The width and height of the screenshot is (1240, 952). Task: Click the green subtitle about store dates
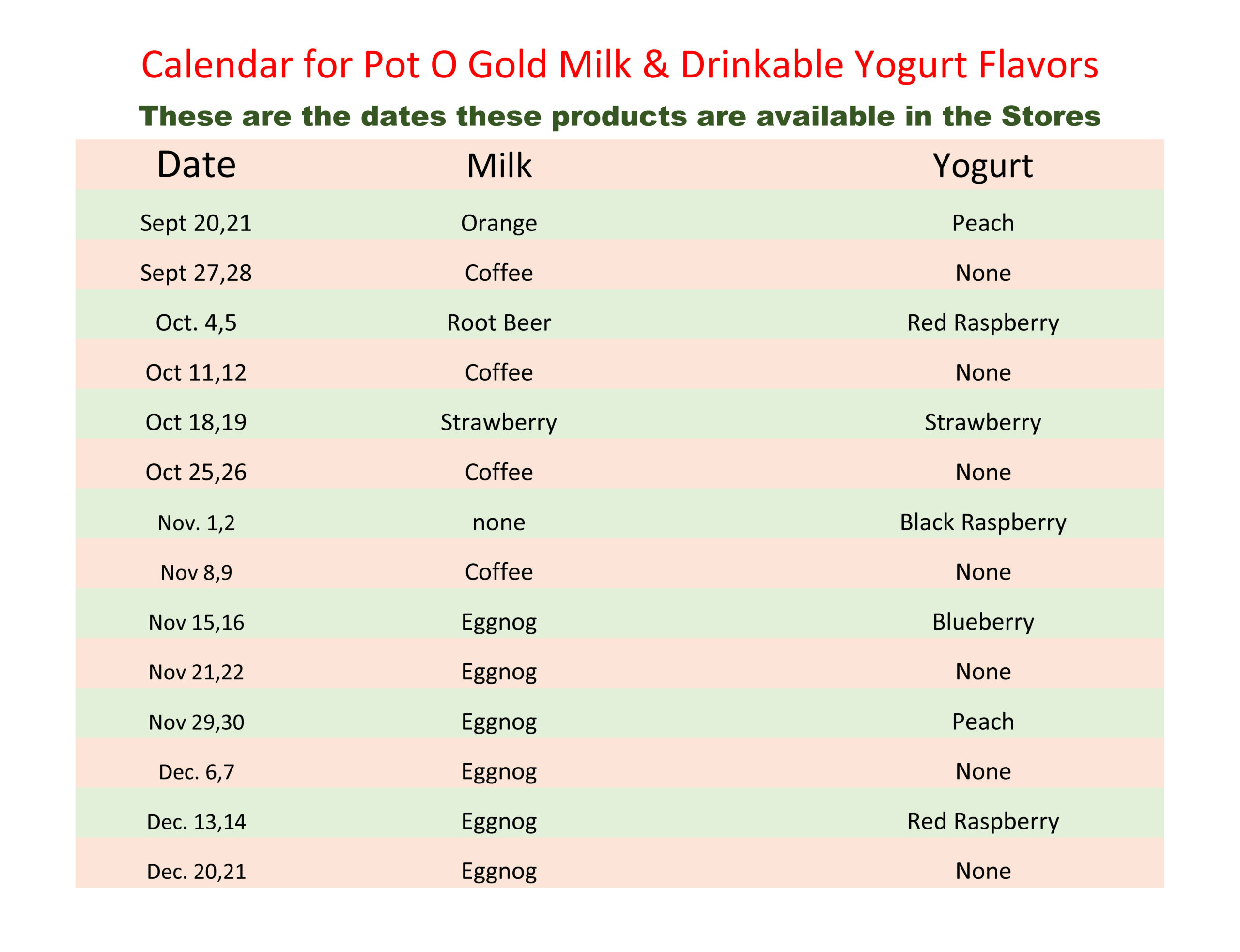tap(620, 116)
